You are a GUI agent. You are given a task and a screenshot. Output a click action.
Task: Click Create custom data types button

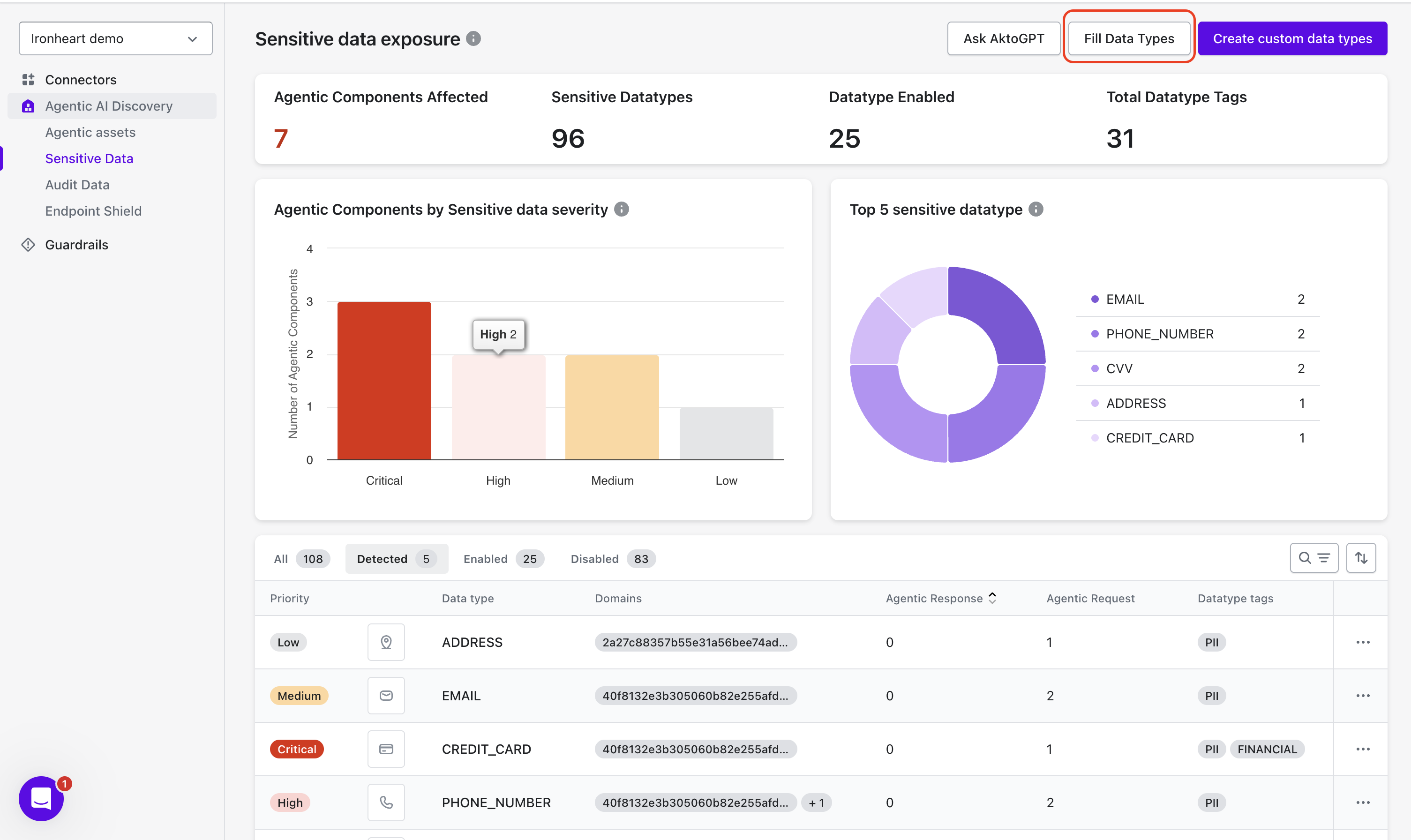(1292, 38)
